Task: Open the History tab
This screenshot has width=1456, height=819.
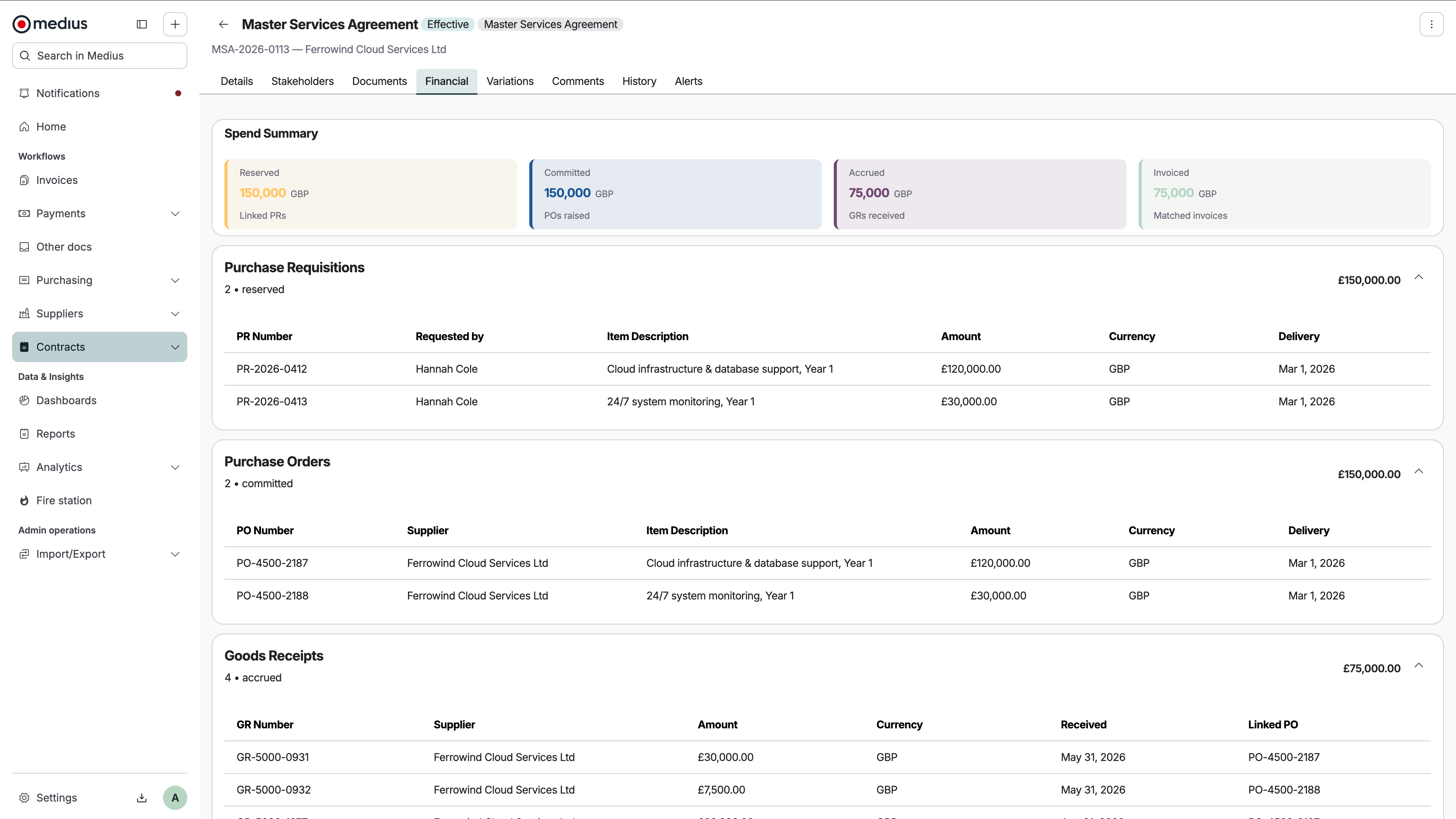Action: [639, 82]
